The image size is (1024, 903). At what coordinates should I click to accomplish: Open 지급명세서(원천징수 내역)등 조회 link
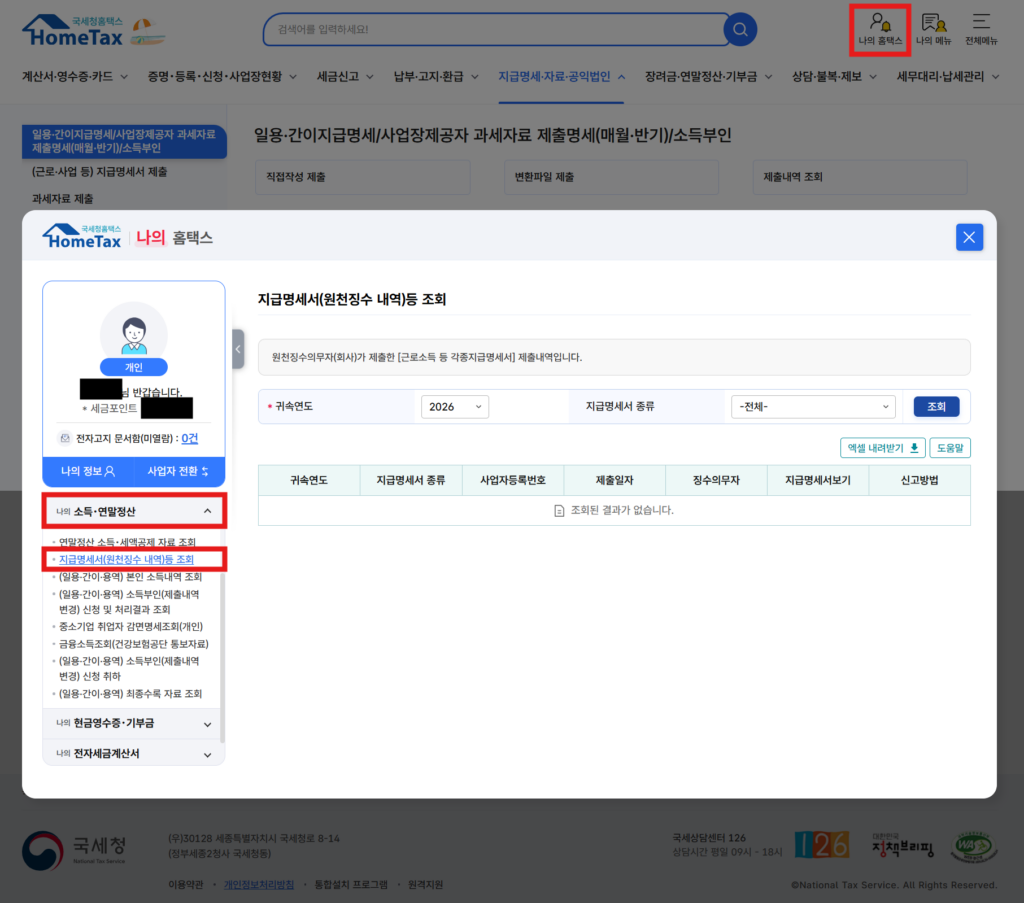(126, 560)
